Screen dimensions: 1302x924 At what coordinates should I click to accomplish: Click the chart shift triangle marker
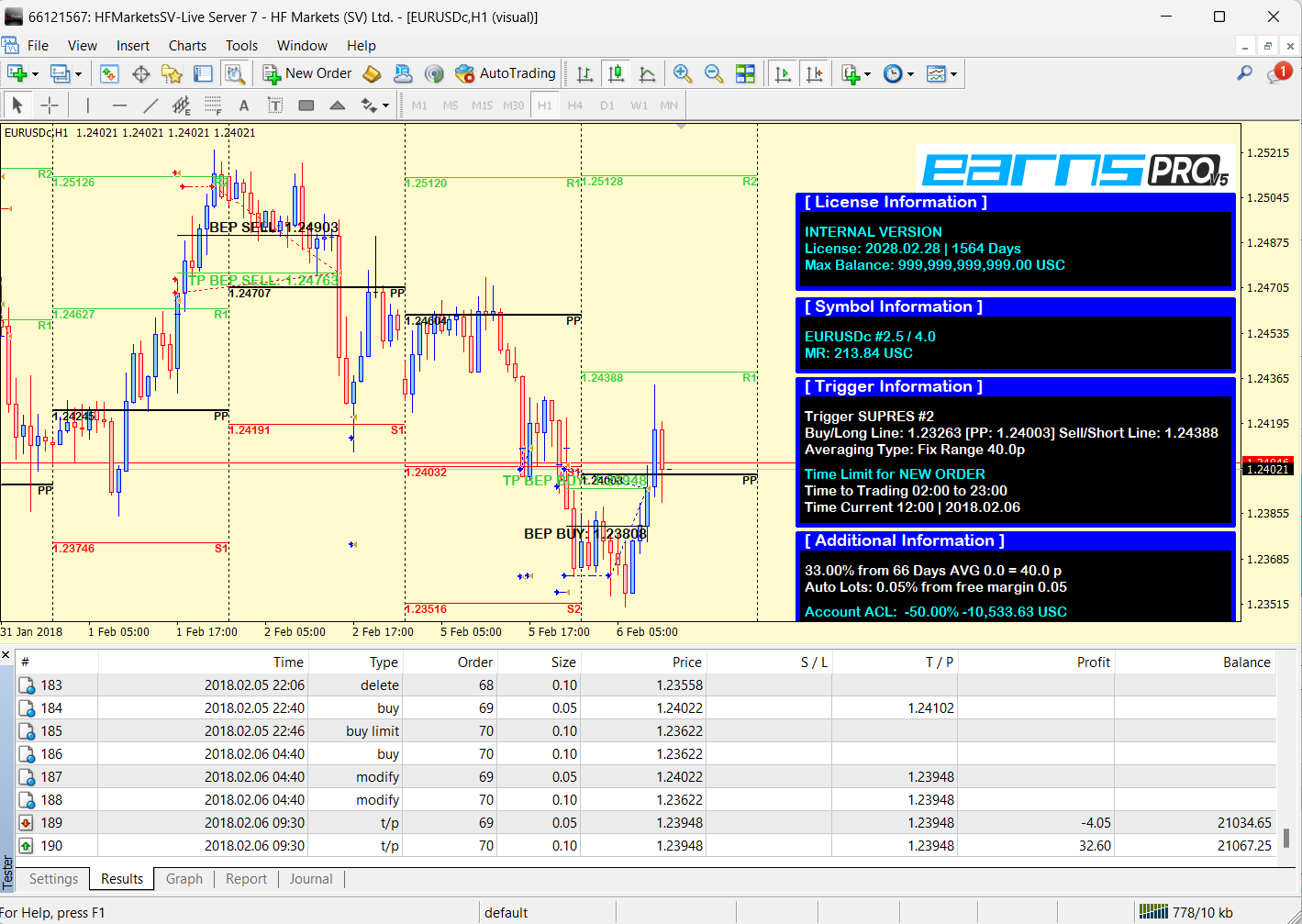click(x=681, y=127)
